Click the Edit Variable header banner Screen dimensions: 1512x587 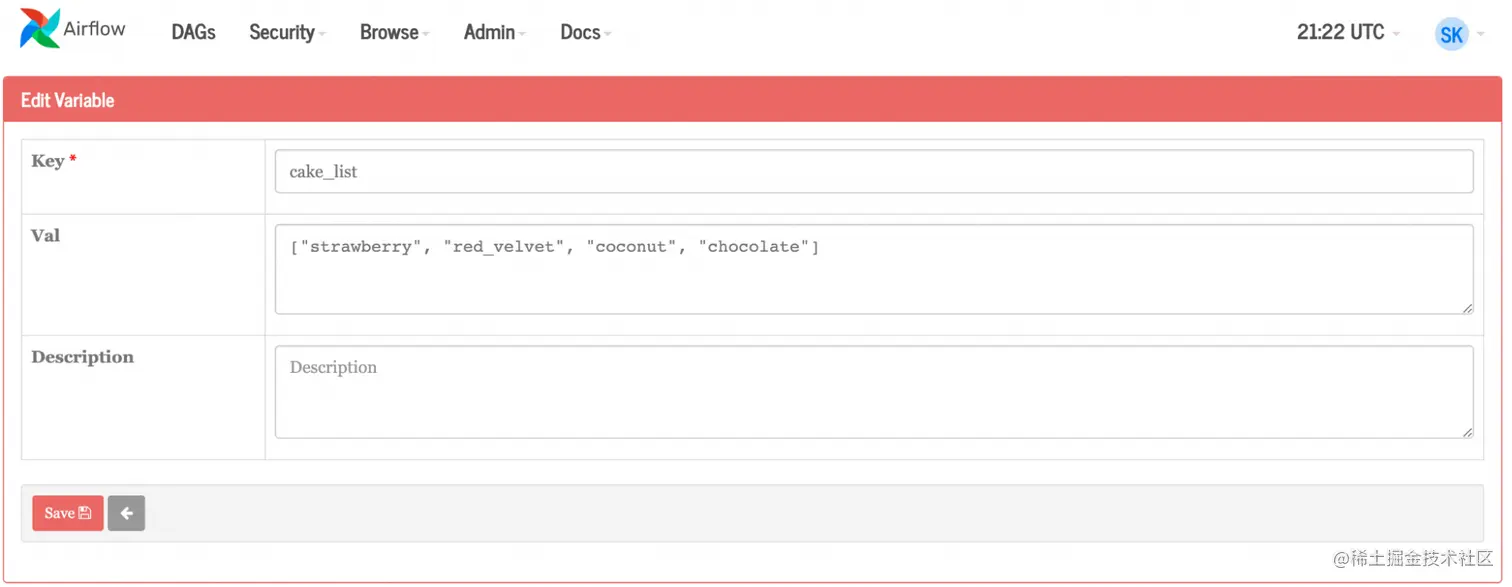[67, 99]
